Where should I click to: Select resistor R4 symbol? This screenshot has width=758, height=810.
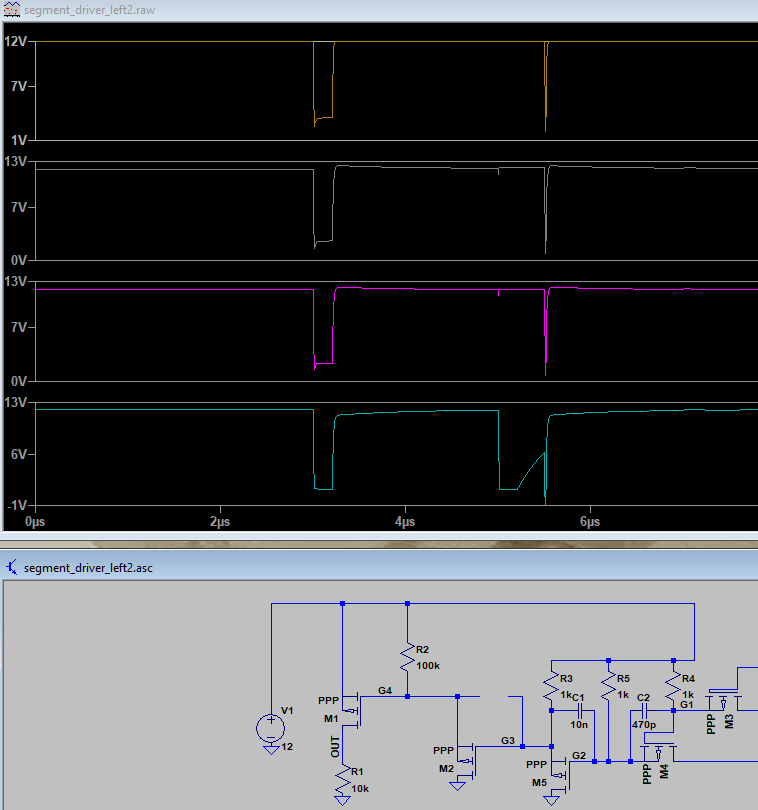(673, 686)
